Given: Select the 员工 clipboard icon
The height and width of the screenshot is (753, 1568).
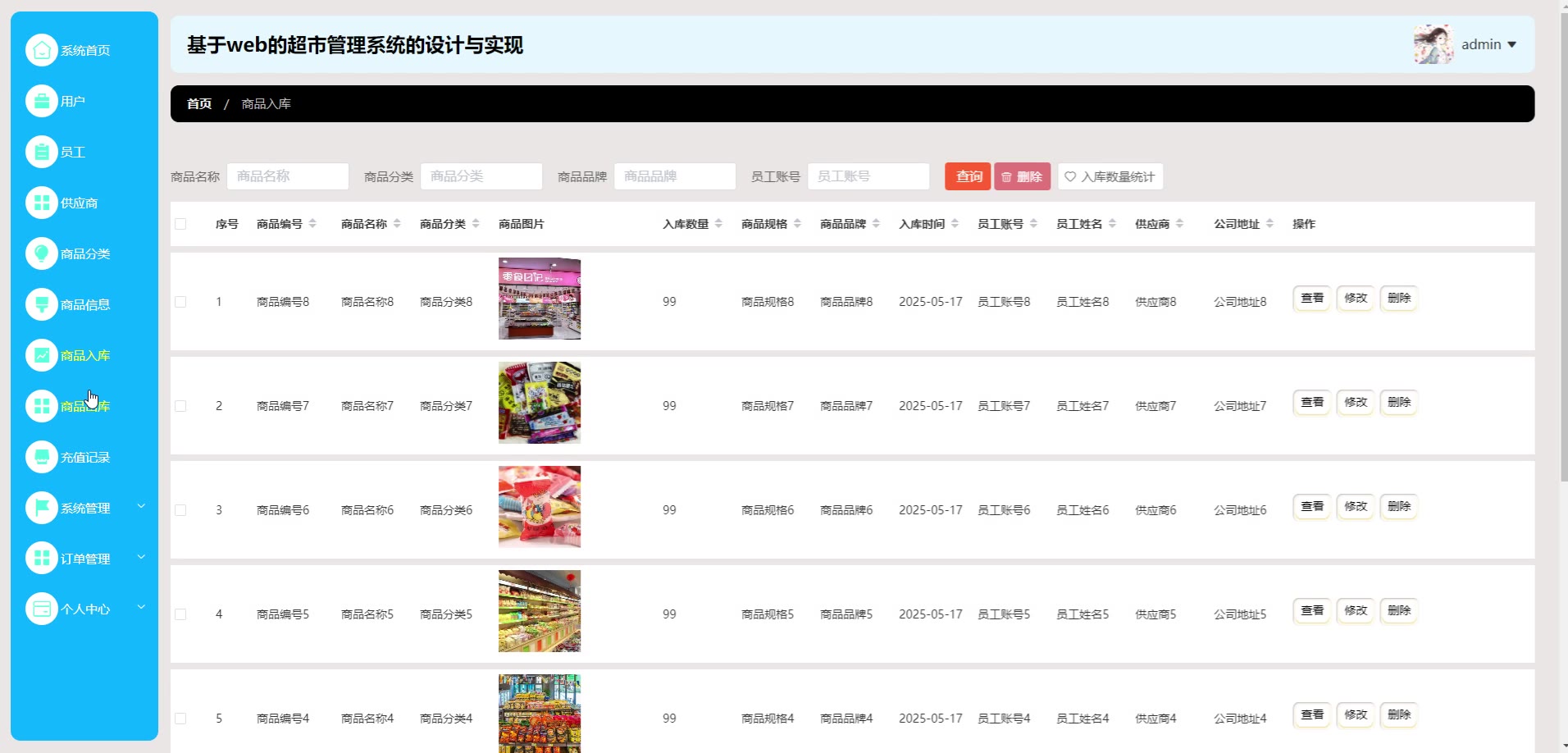Looking at the screenshot, I should point(41,152).
